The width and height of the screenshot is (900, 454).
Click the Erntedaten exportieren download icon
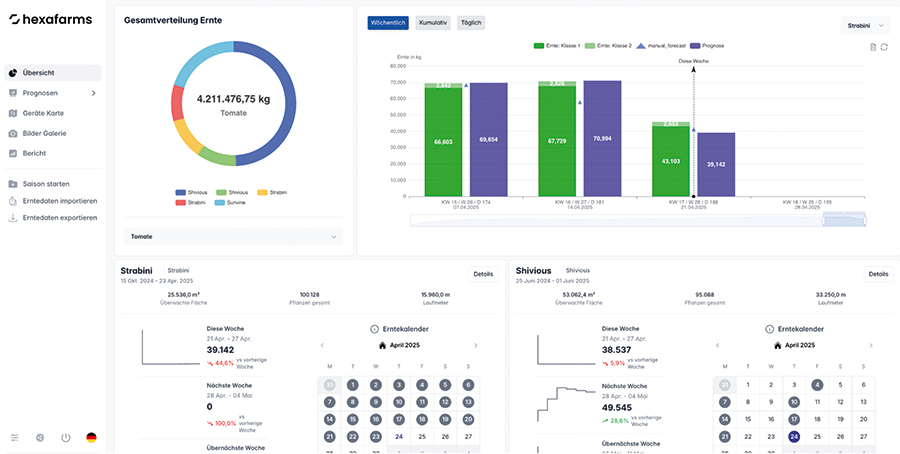point(12,217)
